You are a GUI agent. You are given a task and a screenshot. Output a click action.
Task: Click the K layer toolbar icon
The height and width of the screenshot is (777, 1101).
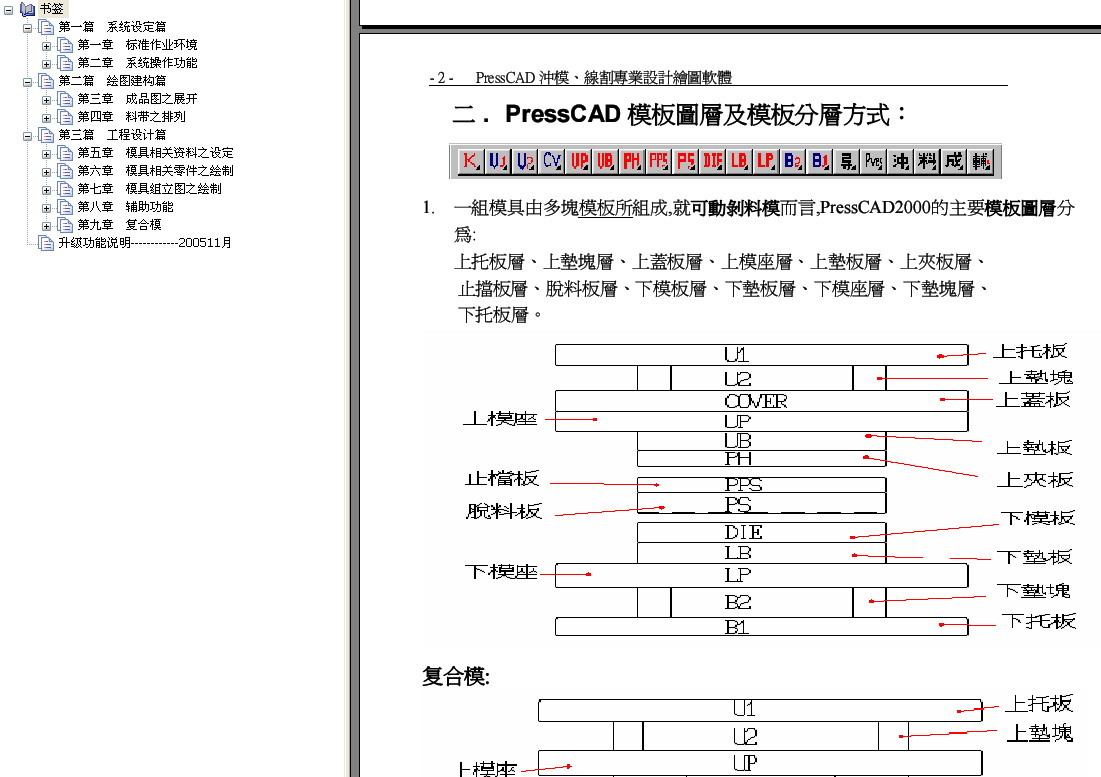click(470, 161)
